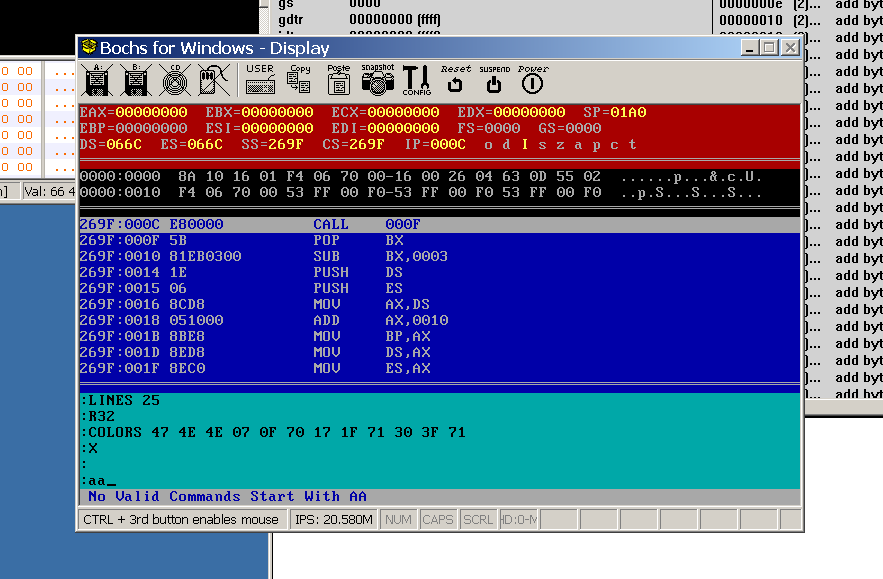This screenshot has width=883, height=579.
Task: Click the SCRL lock status indicator
Action: [x=477, y=520]
